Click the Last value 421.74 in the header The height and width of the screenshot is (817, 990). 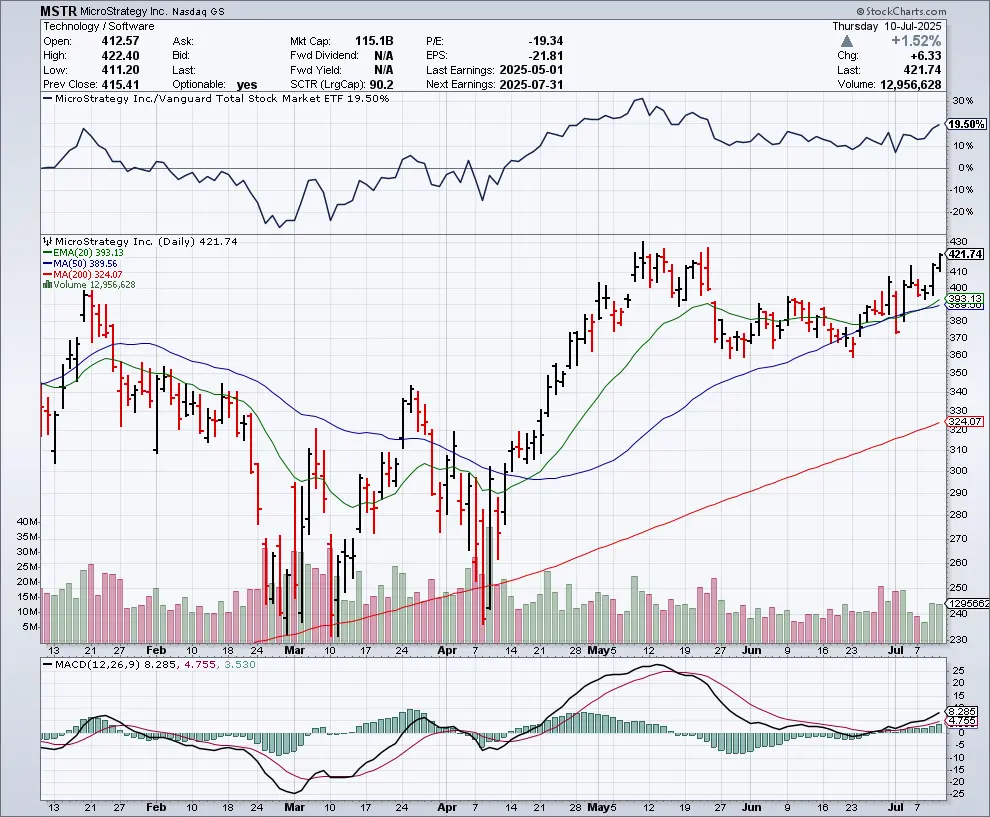(x=922, y=70)
